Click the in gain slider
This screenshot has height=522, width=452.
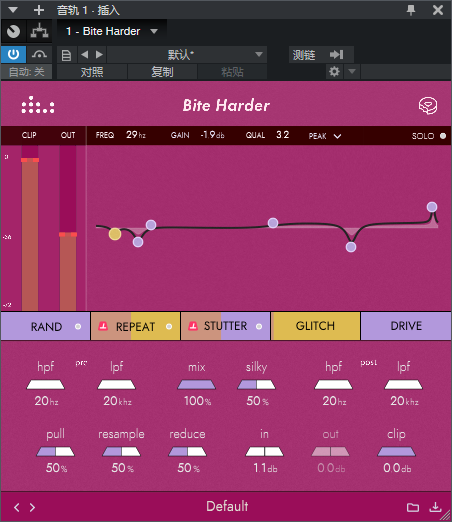click(264, 452)
